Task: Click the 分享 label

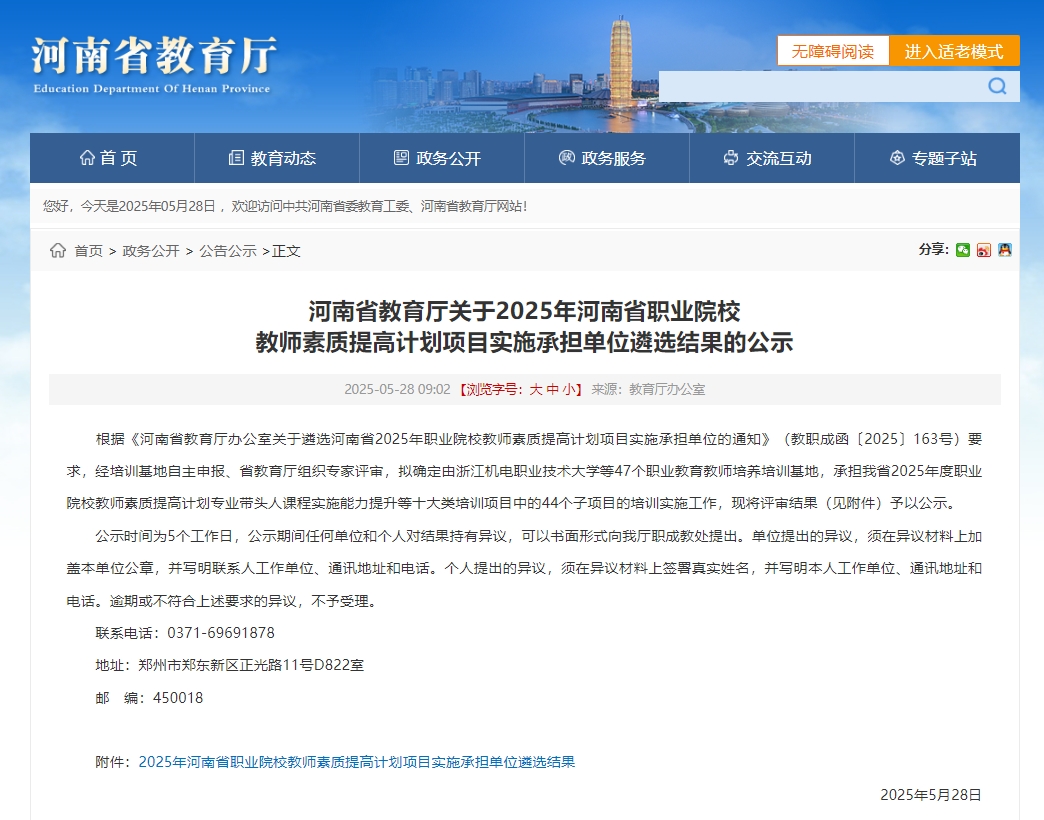Action: pos(933,250)
